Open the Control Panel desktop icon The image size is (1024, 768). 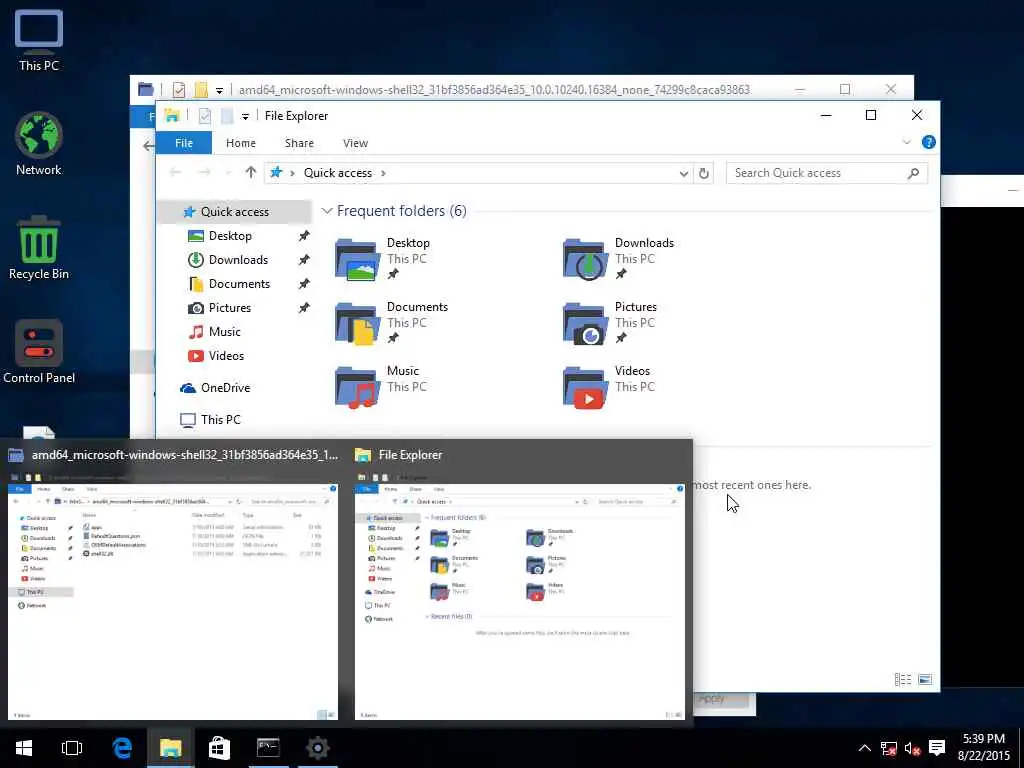click(39, 351)
